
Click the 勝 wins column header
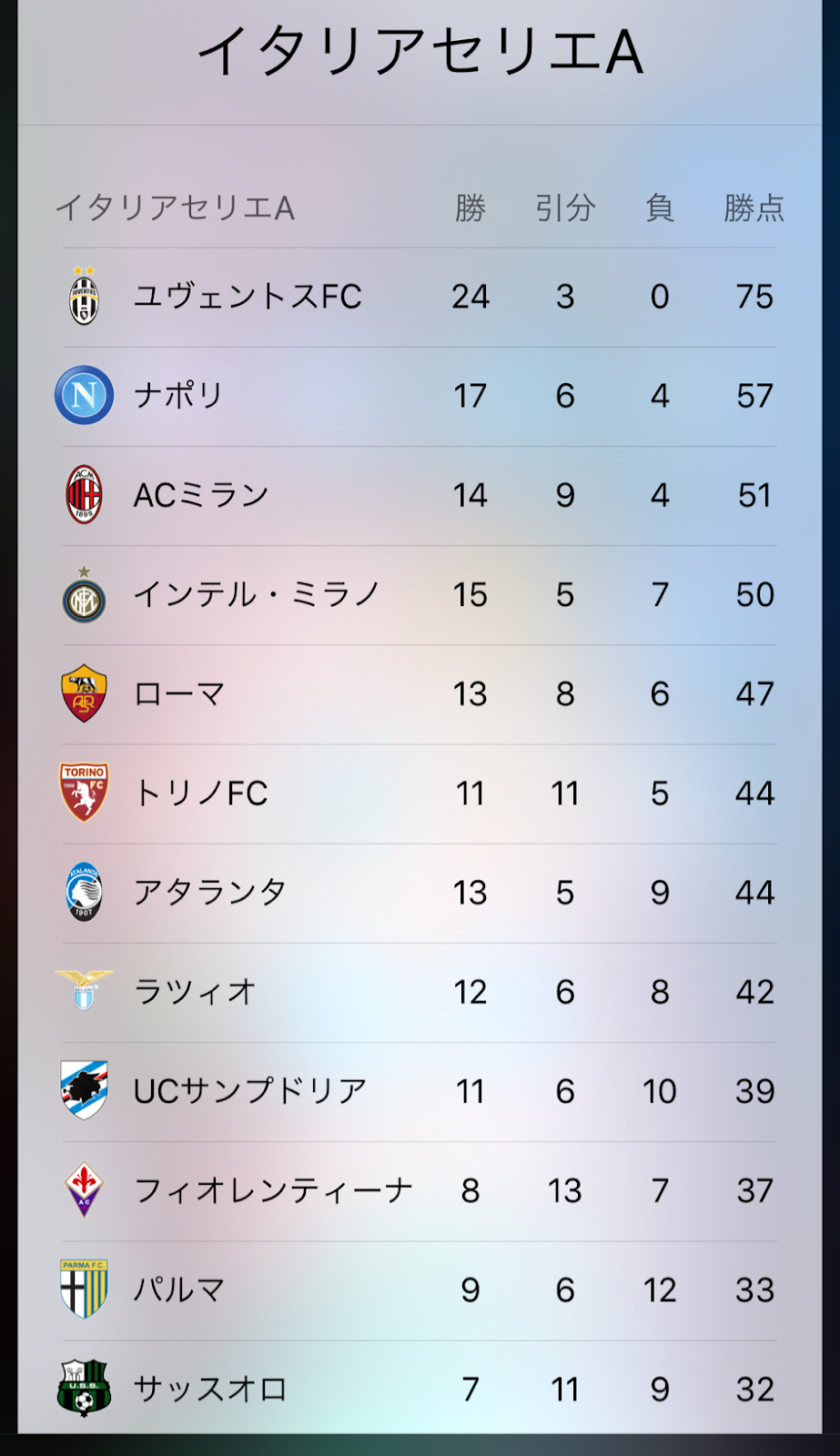(470, 207)
